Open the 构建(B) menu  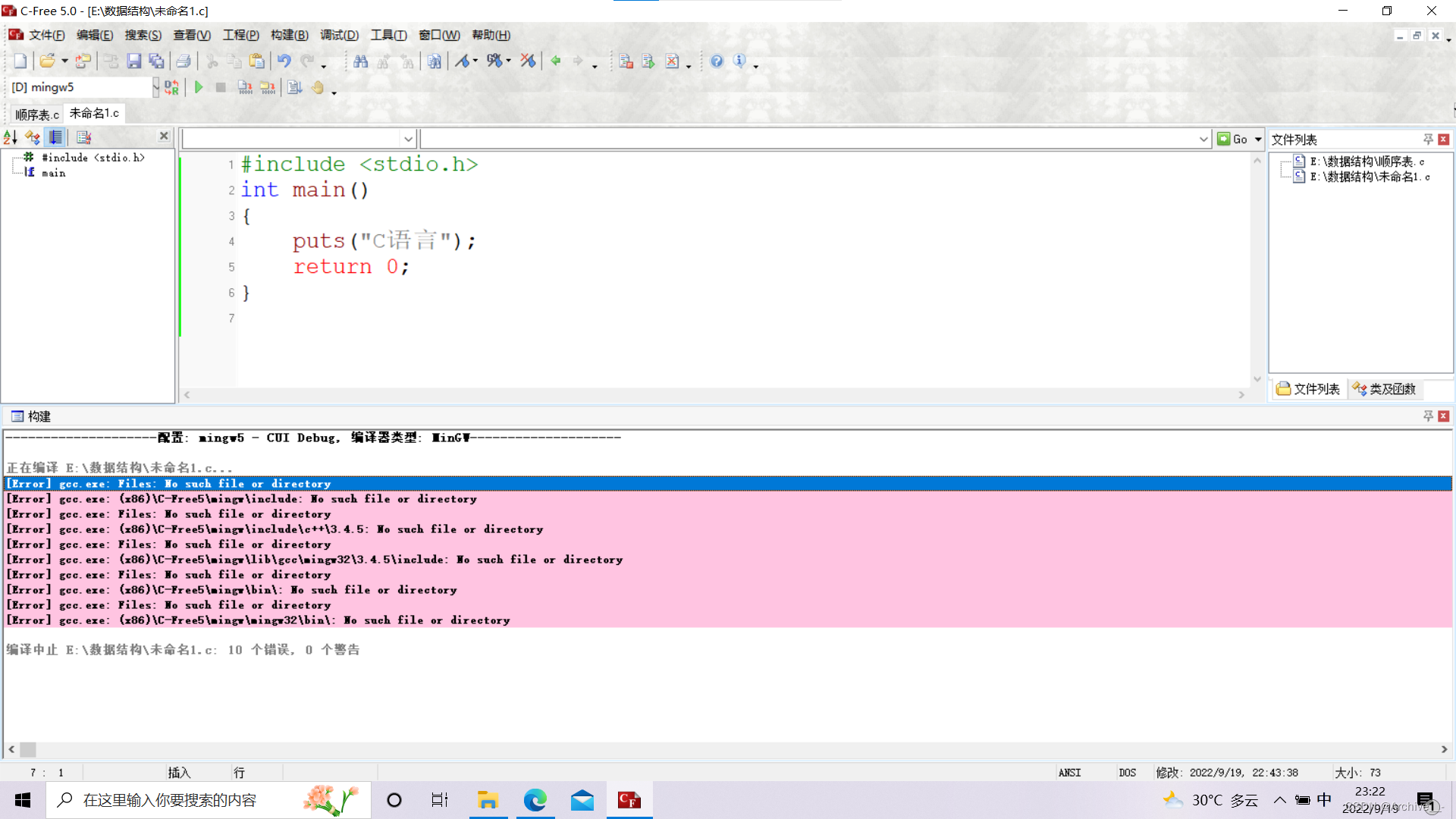click(x=289, y=35)
